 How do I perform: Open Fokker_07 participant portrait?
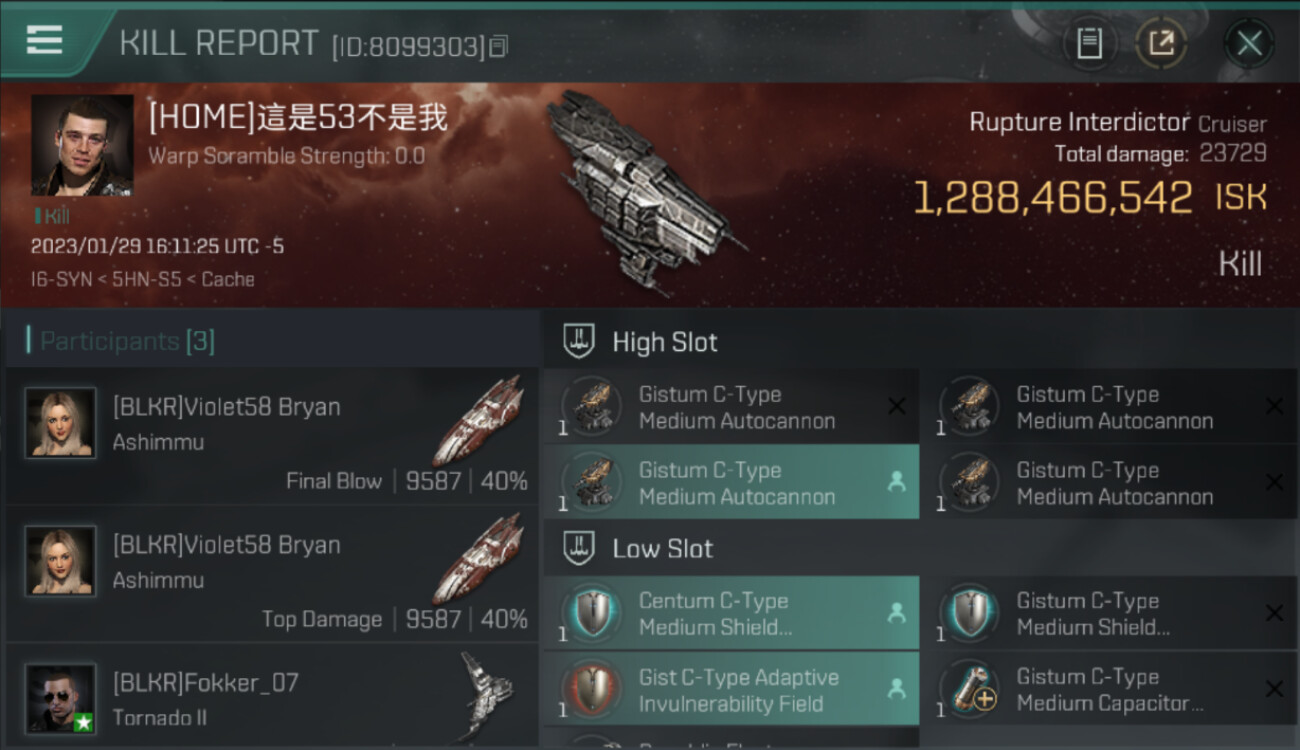coord(61,697)
